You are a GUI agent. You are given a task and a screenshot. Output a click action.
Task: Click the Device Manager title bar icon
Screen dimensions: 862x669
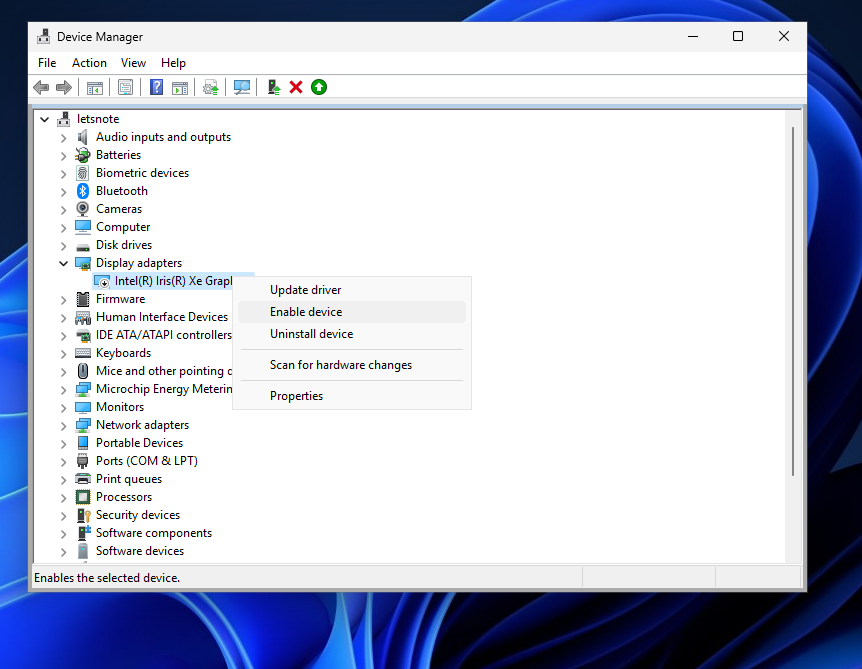pyautogui.click(x=43, y=37)
